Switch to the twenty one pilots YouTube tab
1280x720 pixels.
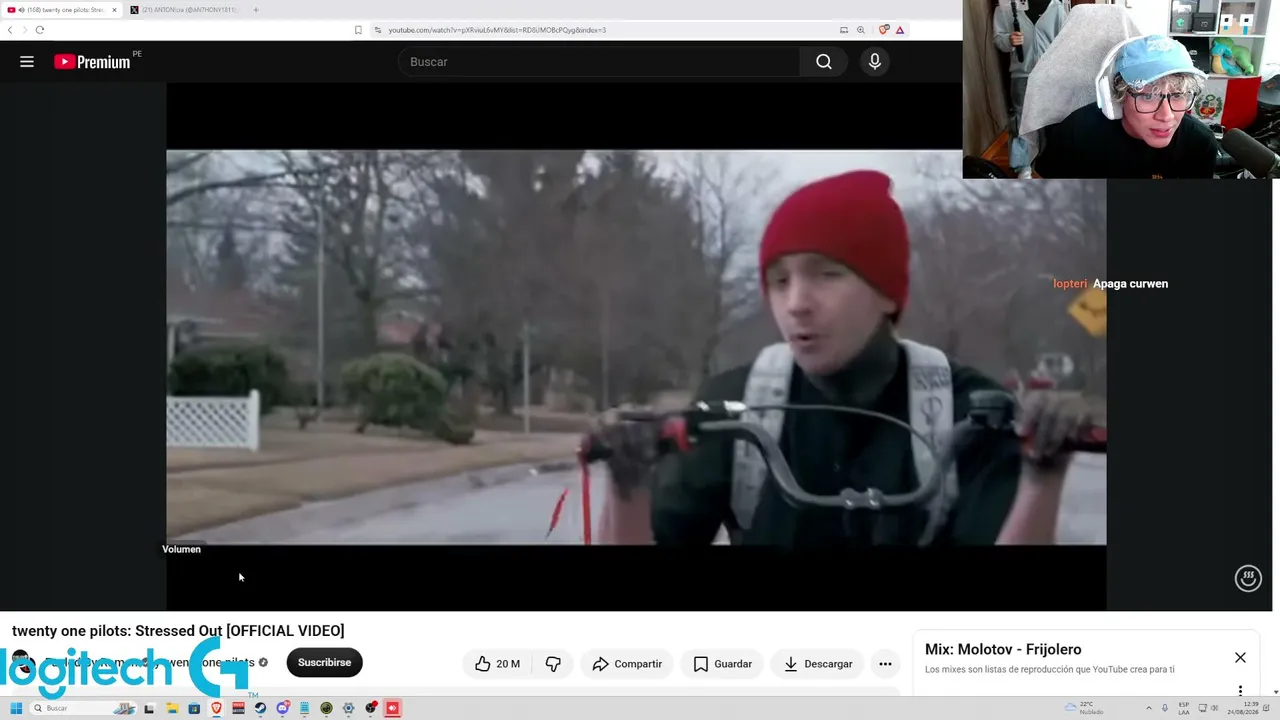point(63,10)
